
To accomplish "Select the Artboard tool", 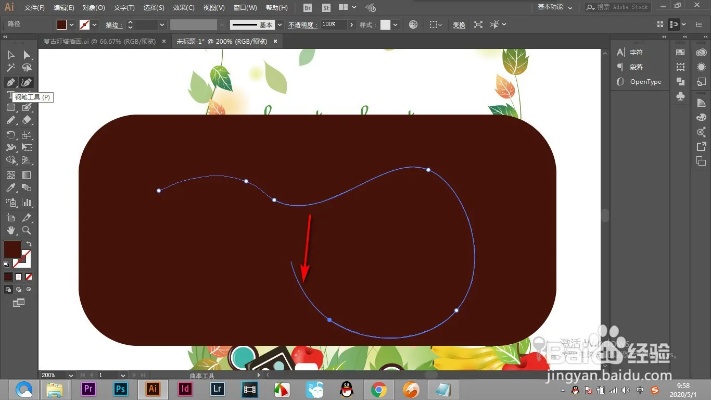I will tap(11, 218).
